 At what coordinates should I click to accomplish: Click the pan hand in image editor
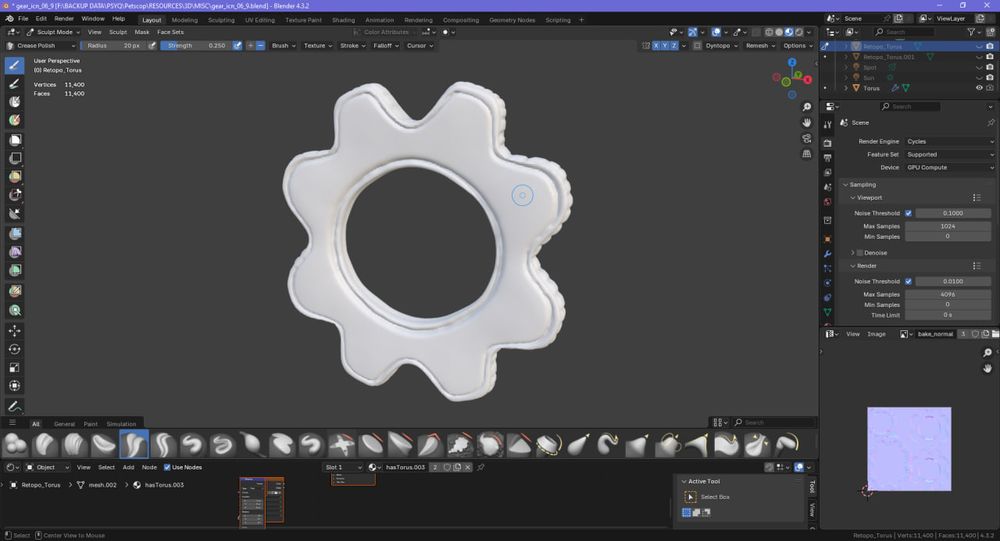click(x=987, y=368)
